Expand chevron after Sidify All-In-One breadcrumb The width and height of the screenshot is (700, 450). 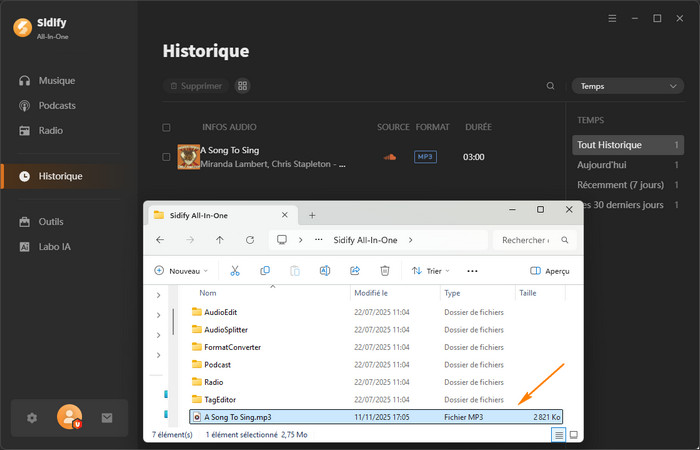[x=410, y=240]
